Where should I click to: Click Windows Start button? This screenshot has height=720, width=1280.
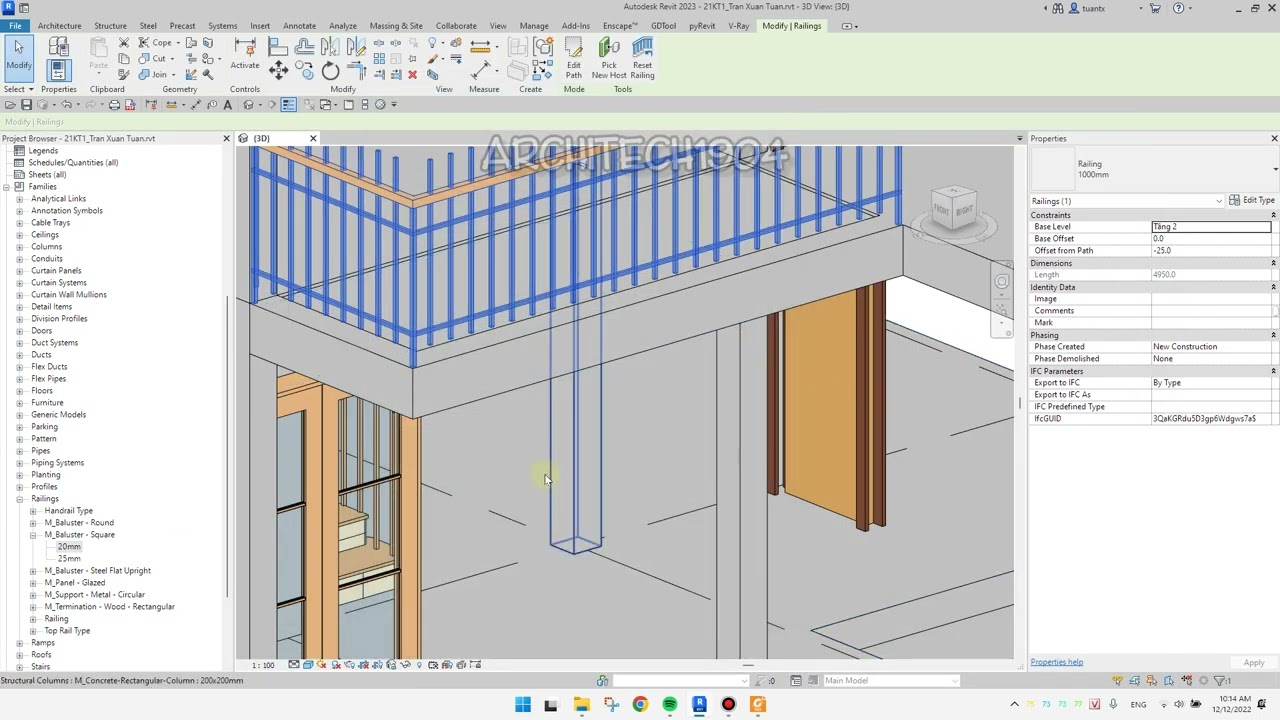click(x=522, y=704)
